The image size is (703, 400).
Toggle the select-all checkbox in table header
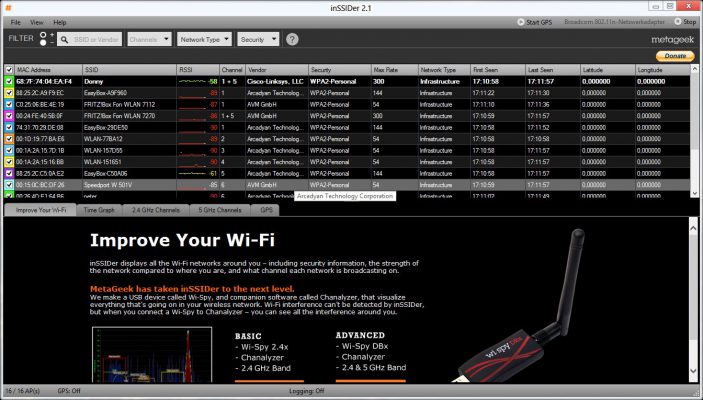(8, 70)
